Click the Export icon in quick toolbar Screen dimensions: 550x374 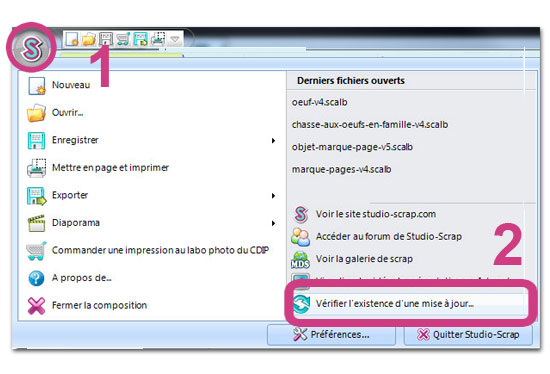point(140,39)
